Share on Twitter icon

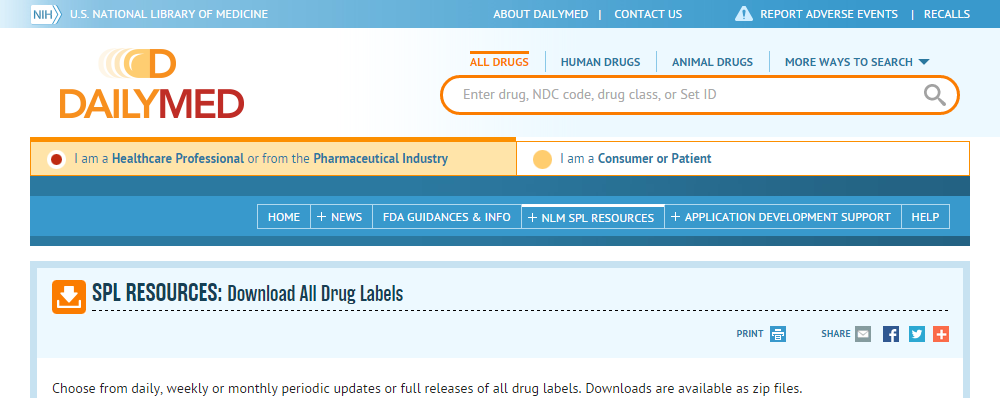click(x=916, y=334)
